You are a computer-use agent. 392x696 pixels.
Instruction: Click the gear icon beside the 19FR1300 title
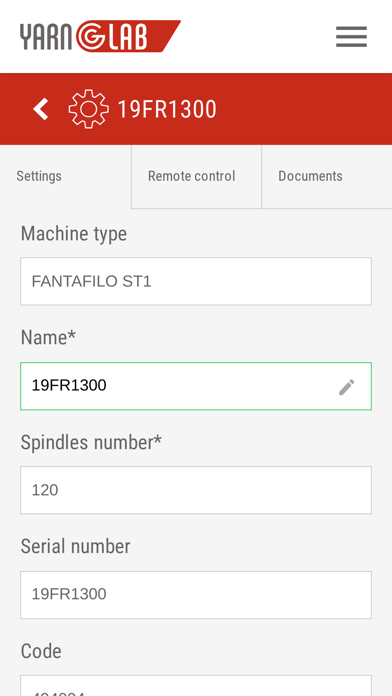point(89,109)
